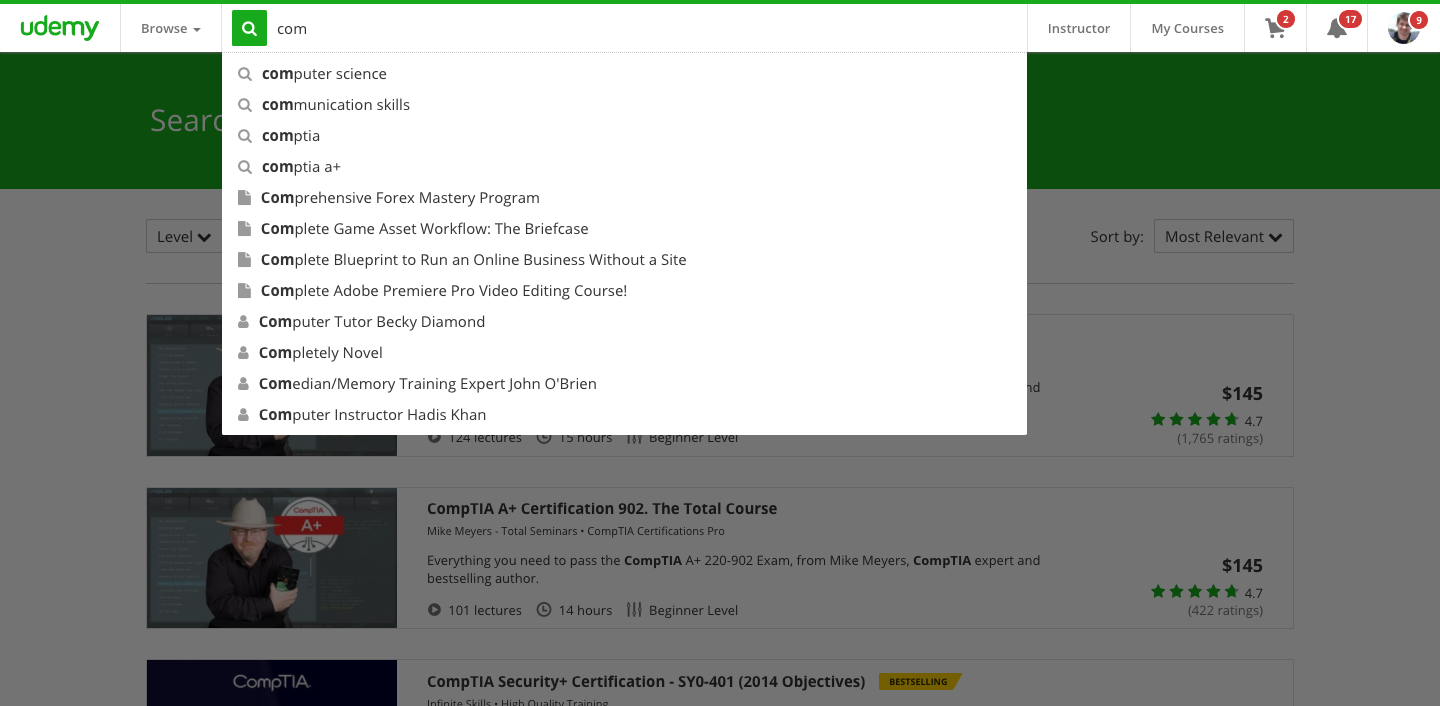Screen dimensions: 1440x706
Task: Click the $145 price of the 902 course
Action: [1242, 566]
